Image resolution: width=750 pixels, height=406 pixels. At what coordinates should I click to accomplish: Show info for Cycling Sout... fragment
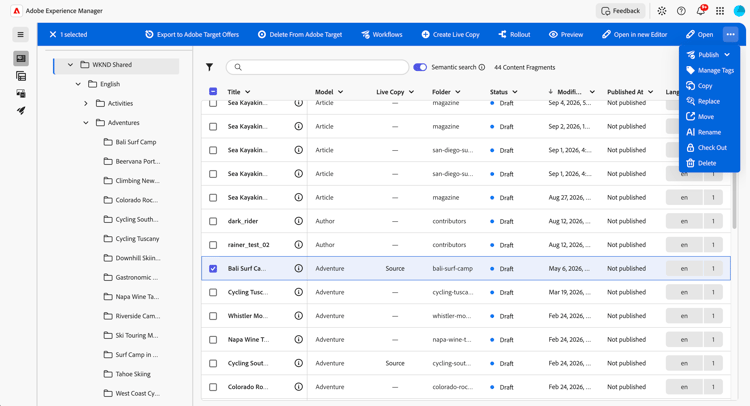pos(298,363)
